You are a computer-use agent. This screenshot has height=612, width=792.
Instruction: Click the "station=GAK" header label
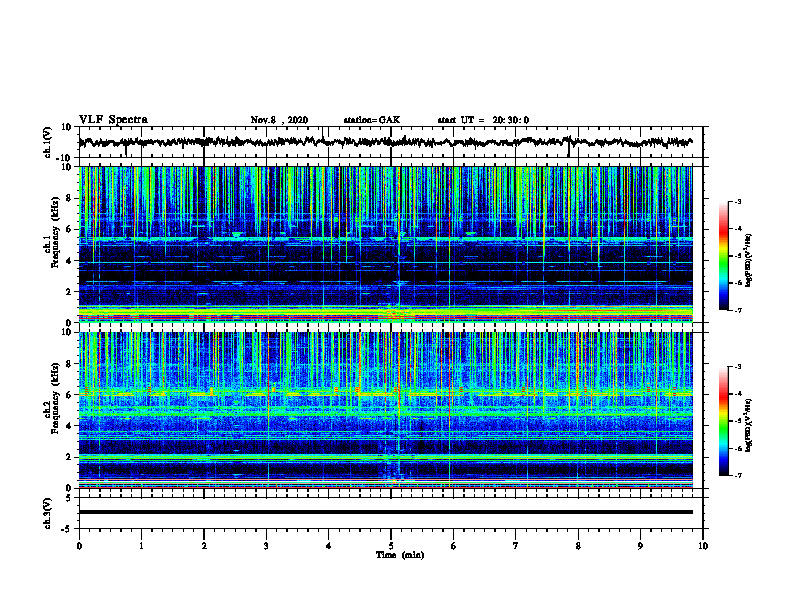point(372,120)
